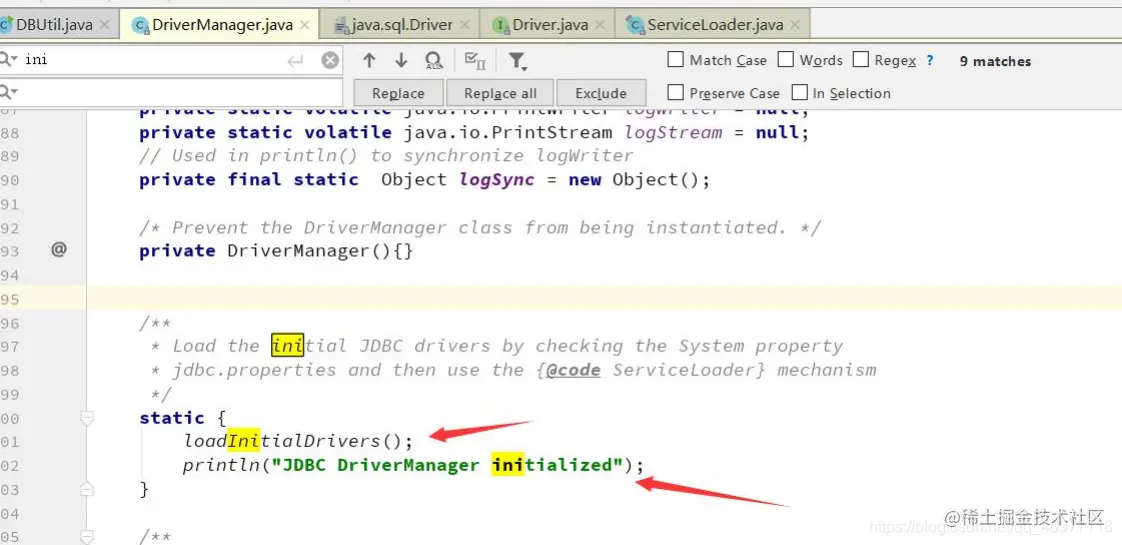The width and height of the screenshot is (1122, 545).
Task: Open replace history dropdown in replace field
Action: 9,92
